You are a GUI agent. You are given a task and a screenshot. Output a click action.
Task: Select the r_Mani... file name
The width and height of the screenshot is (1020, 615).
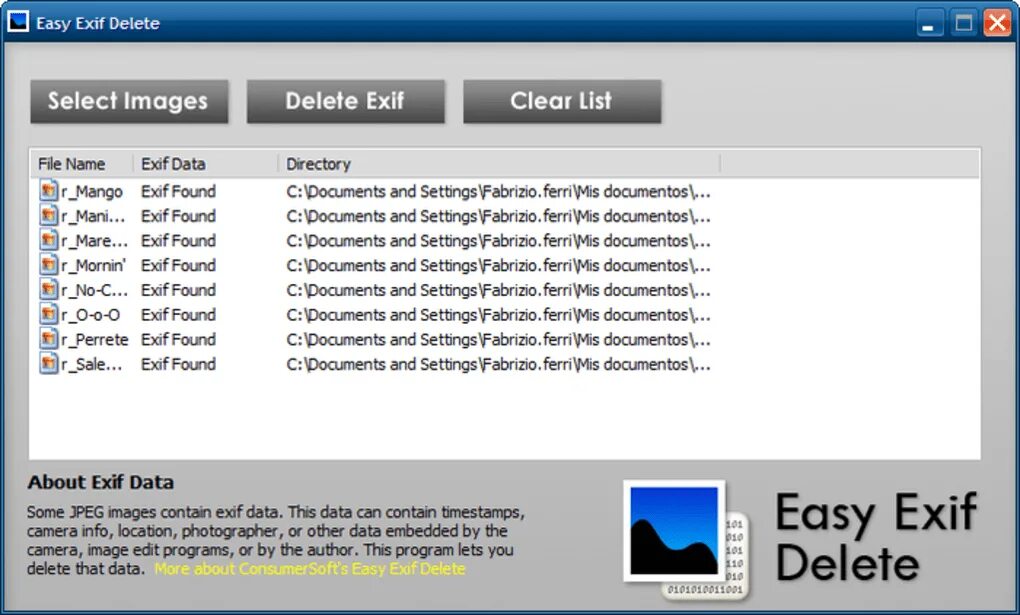pyautogui.click(x=93, y=217)
